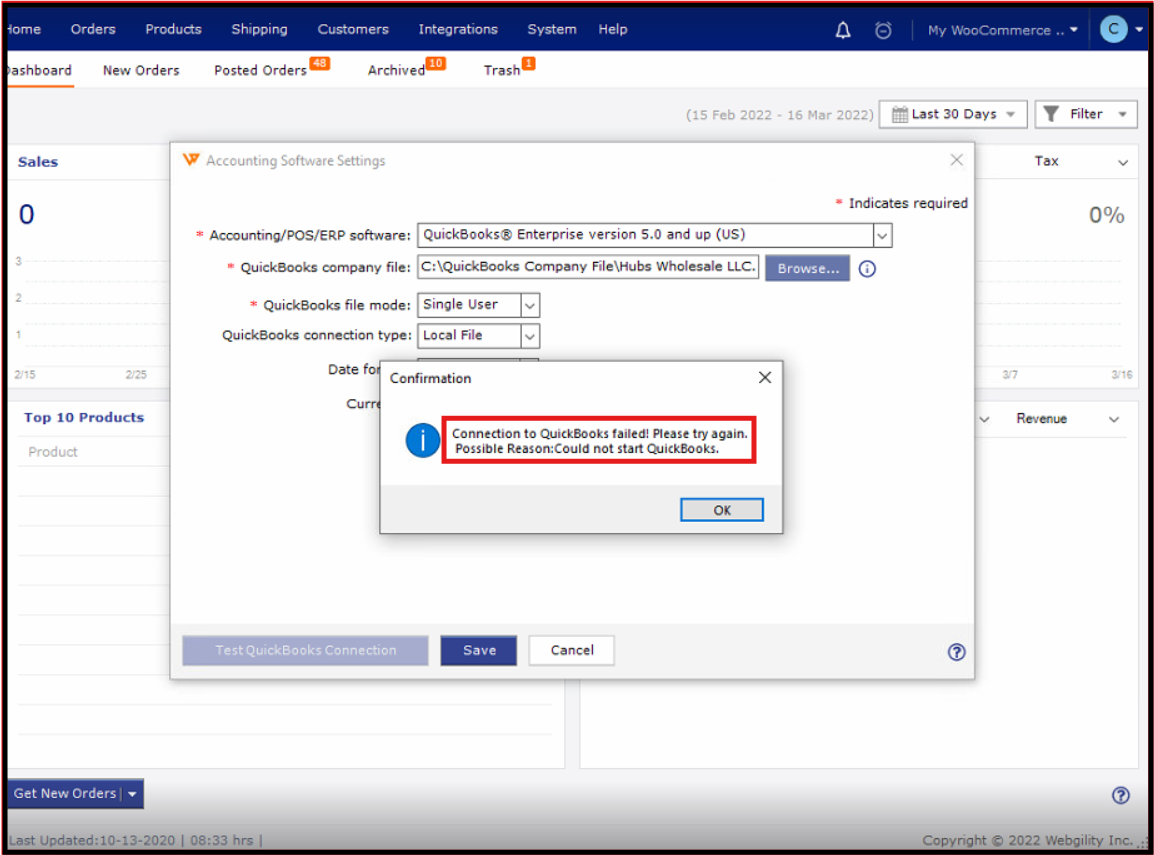Click the calendar icon on Last 30 Days
1154x855 pixels.
[x=899, y=115]
